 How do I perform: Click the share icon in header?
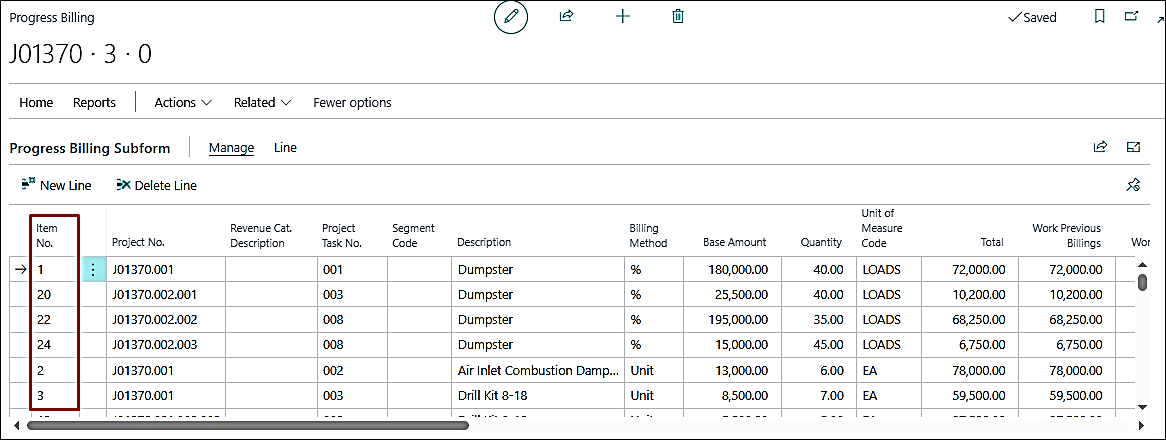click(x=567, y=17)
